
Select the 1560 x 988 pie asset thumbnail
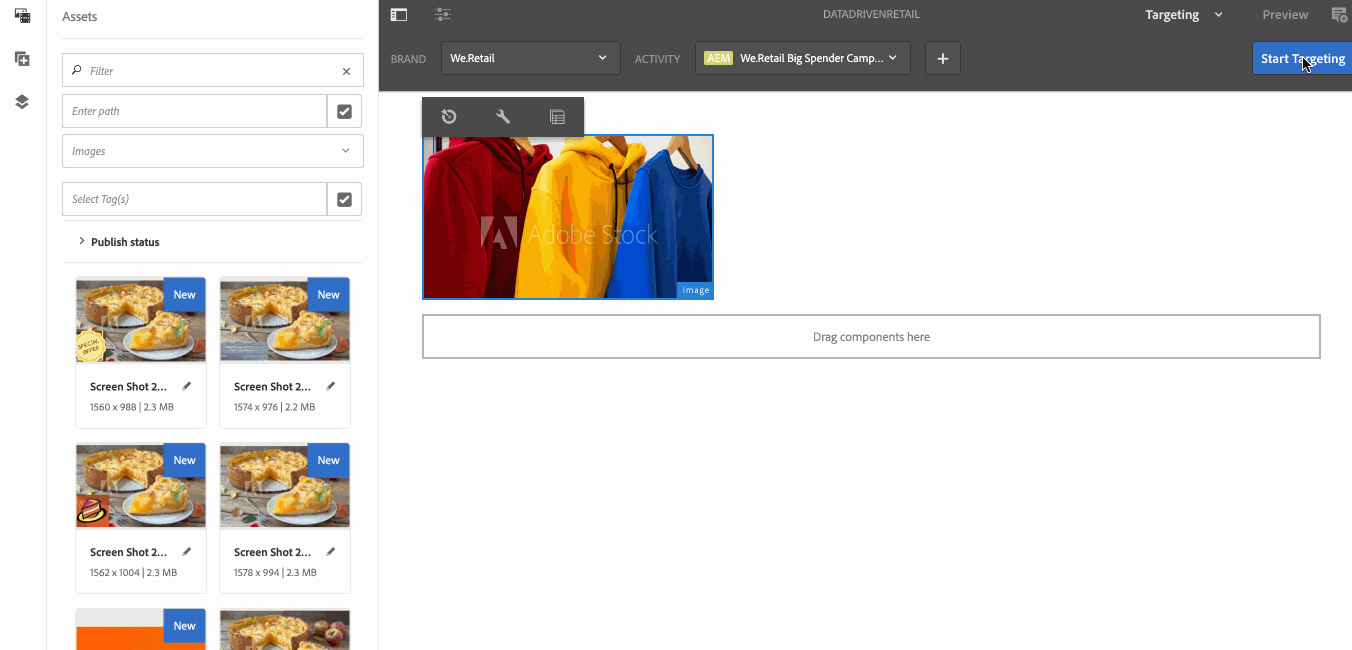pos(141,318)
